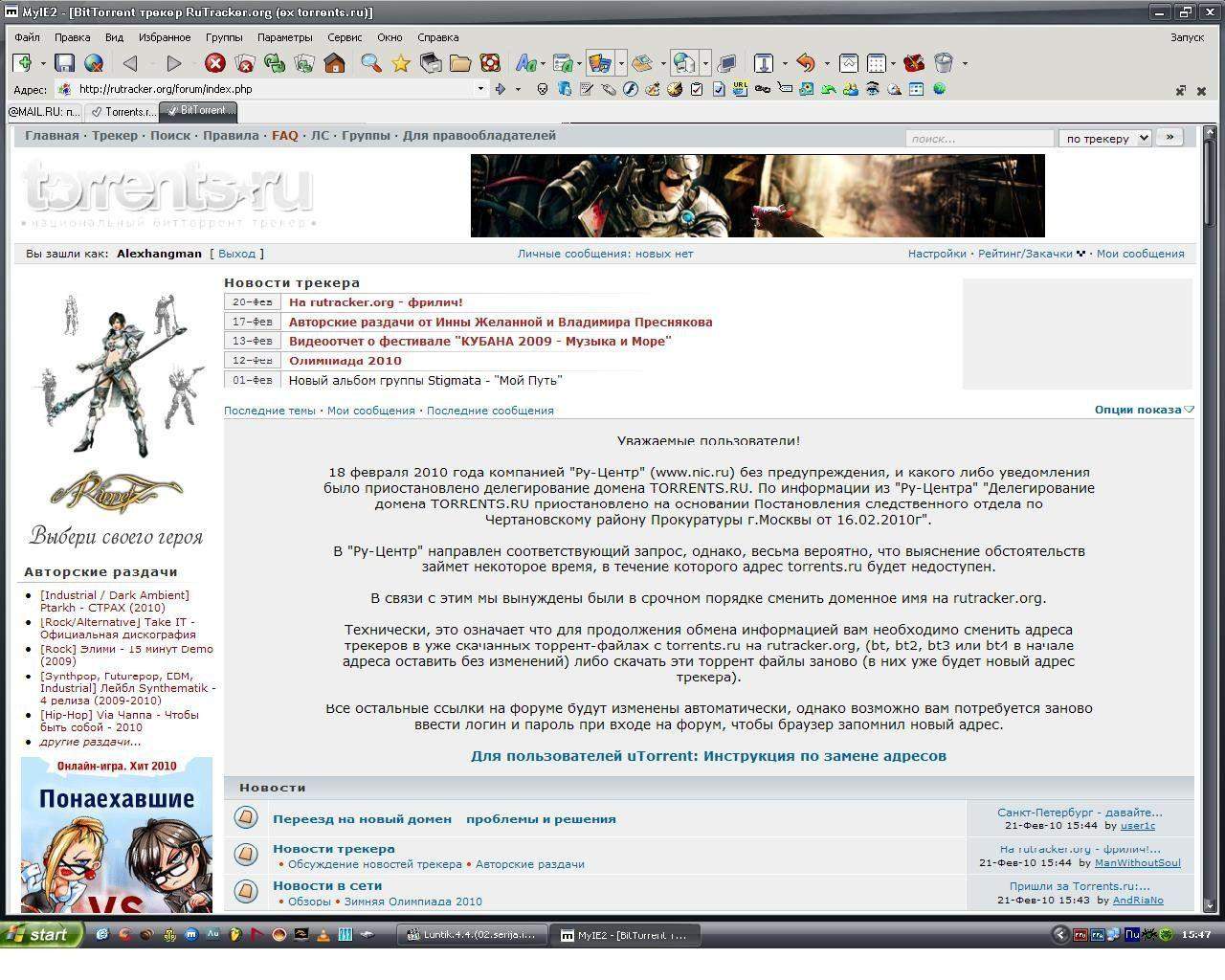Open the Сервис menu
Screen dimensions: 1225x980
(x=345, y=37)
